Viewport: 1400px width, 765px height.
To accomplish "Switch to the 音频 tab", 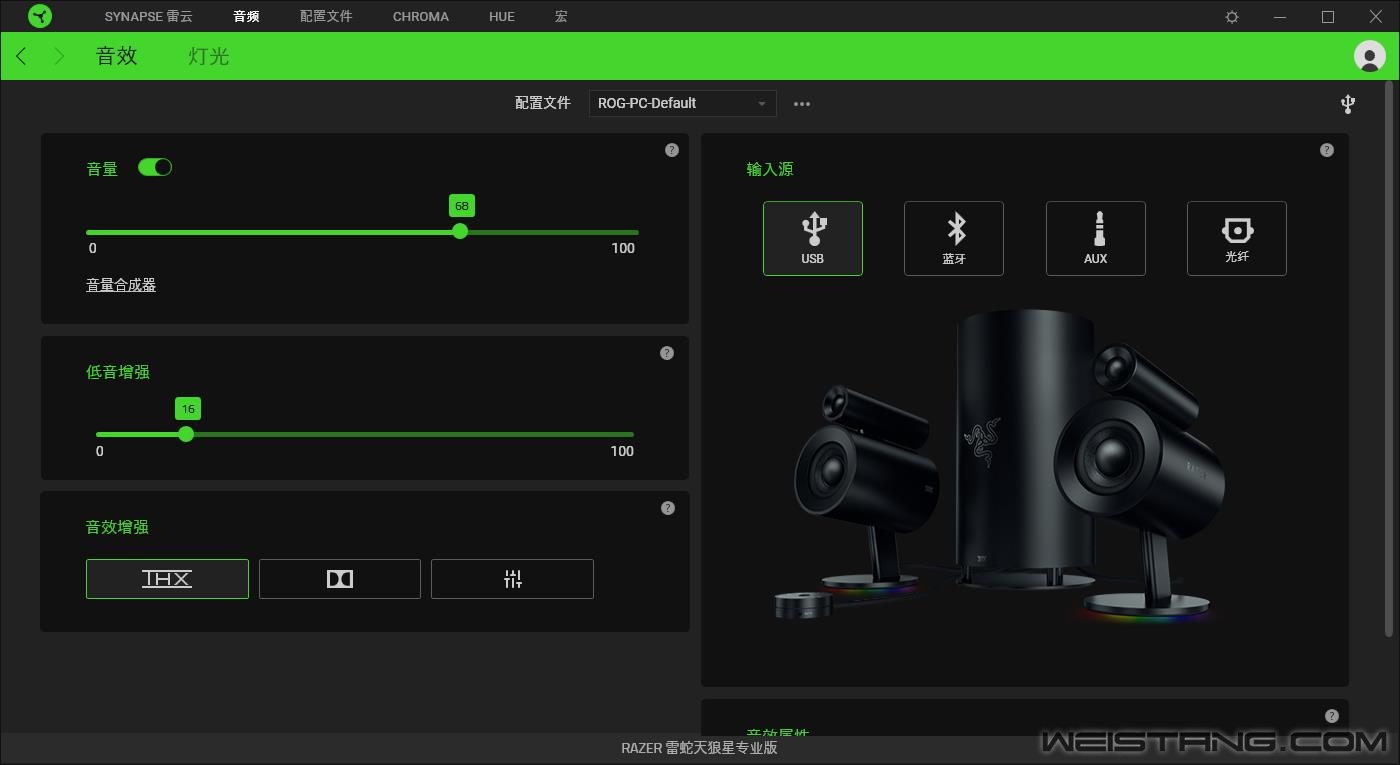I will pos(246,17).
